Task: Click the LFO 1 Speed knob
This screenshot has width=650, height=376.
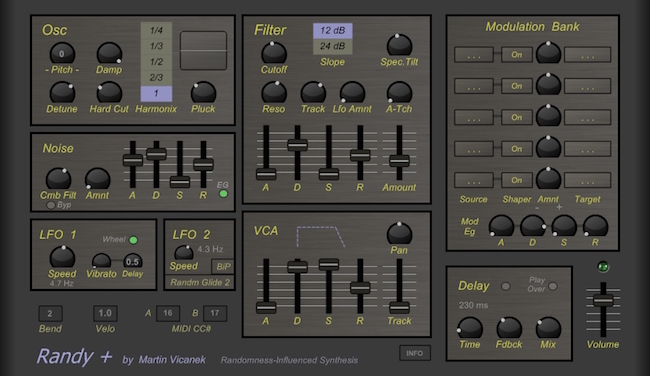Action: [62, 257]
